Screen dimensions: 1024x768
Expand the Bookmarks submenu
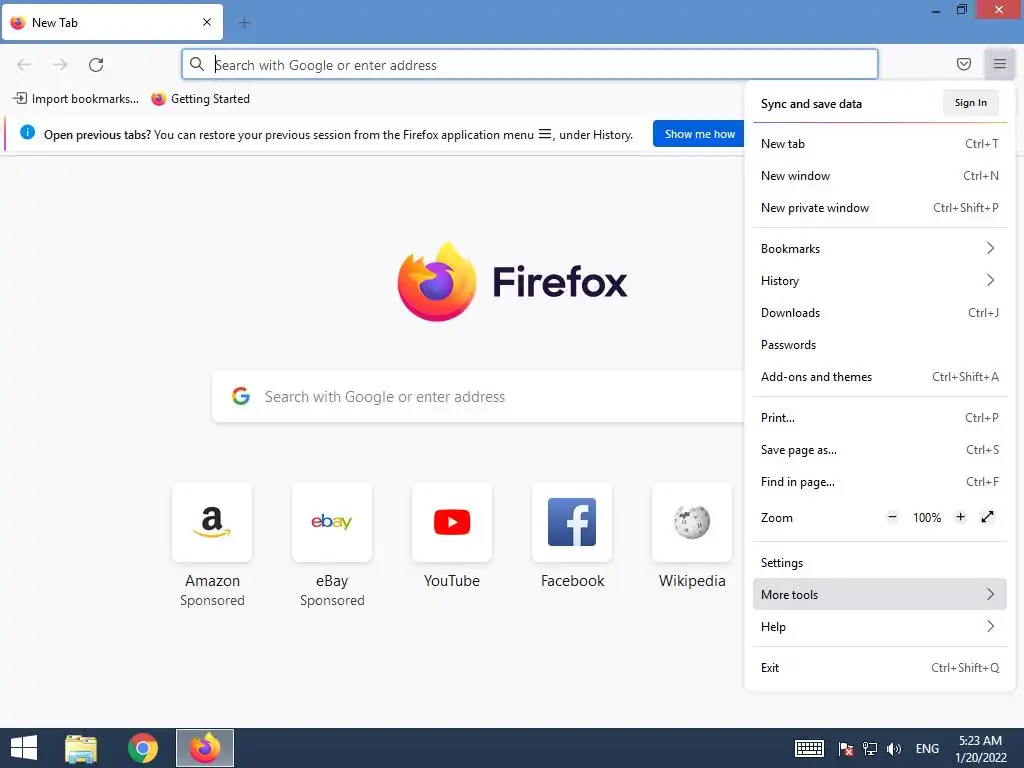click(880, 248)
